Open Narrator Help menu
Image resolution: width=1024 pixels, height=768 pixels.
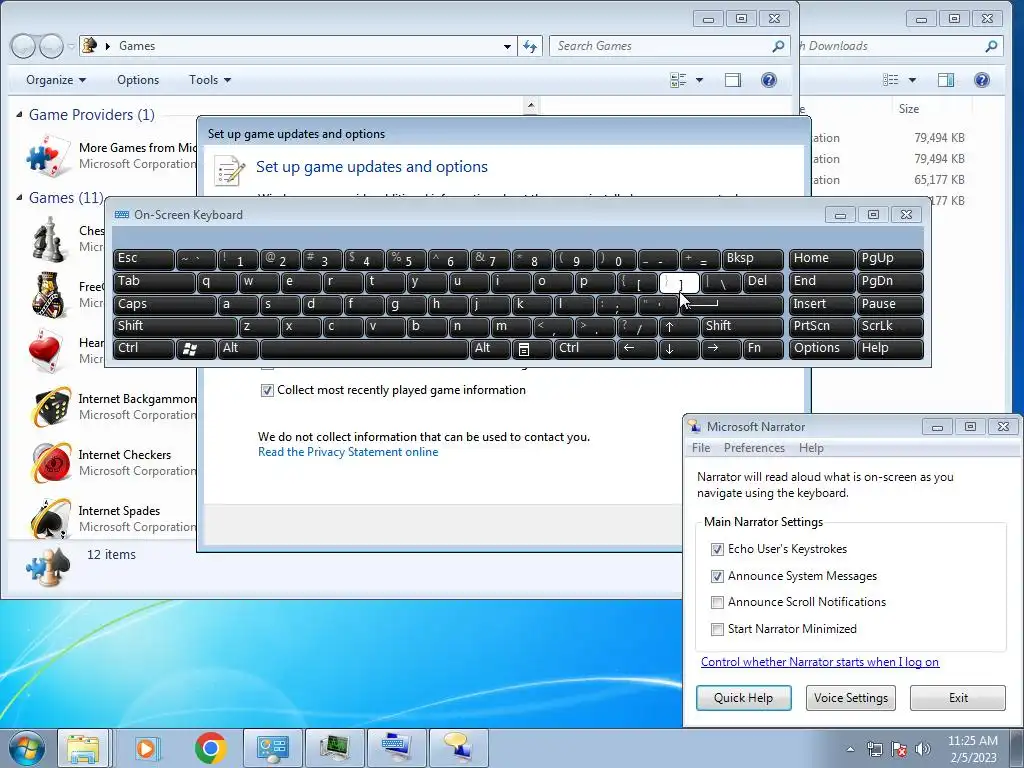810,448
